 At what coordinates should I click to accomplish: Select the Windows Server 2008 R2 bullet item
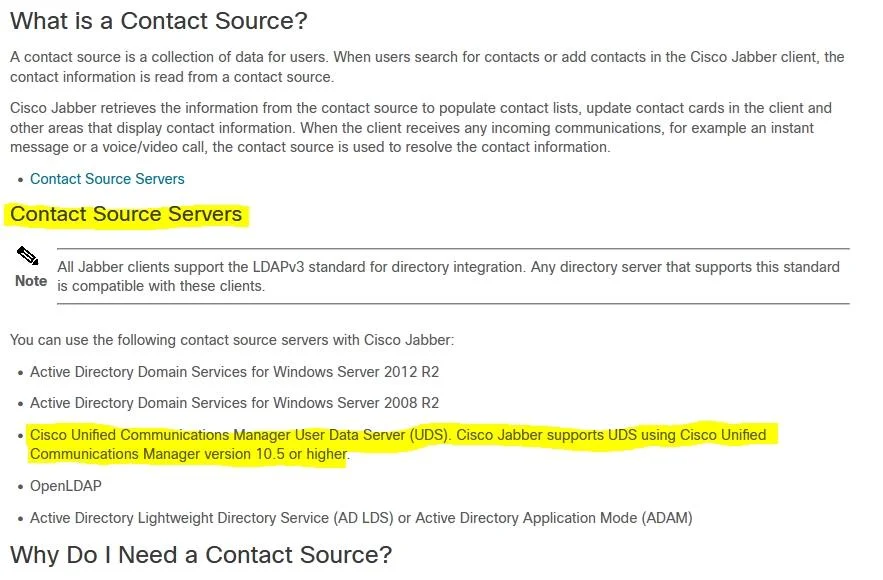[234, 403]
